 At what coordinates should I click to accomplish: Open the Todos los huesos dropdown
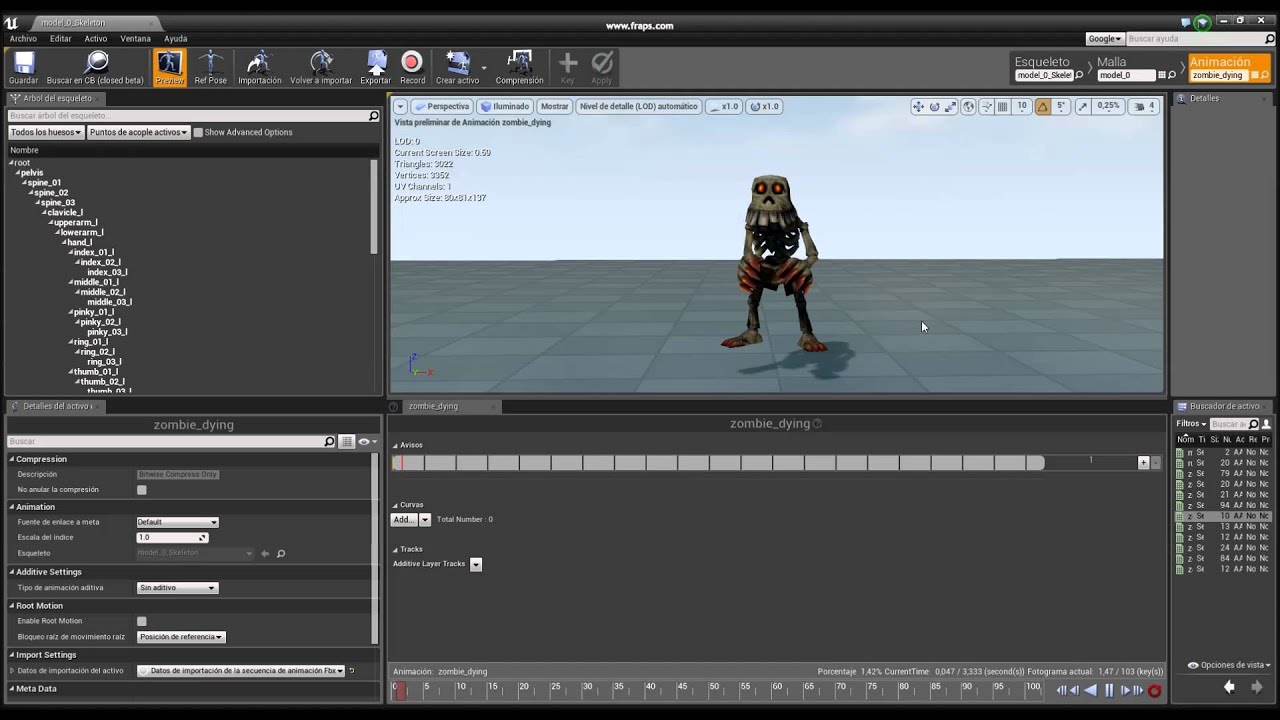46,132
